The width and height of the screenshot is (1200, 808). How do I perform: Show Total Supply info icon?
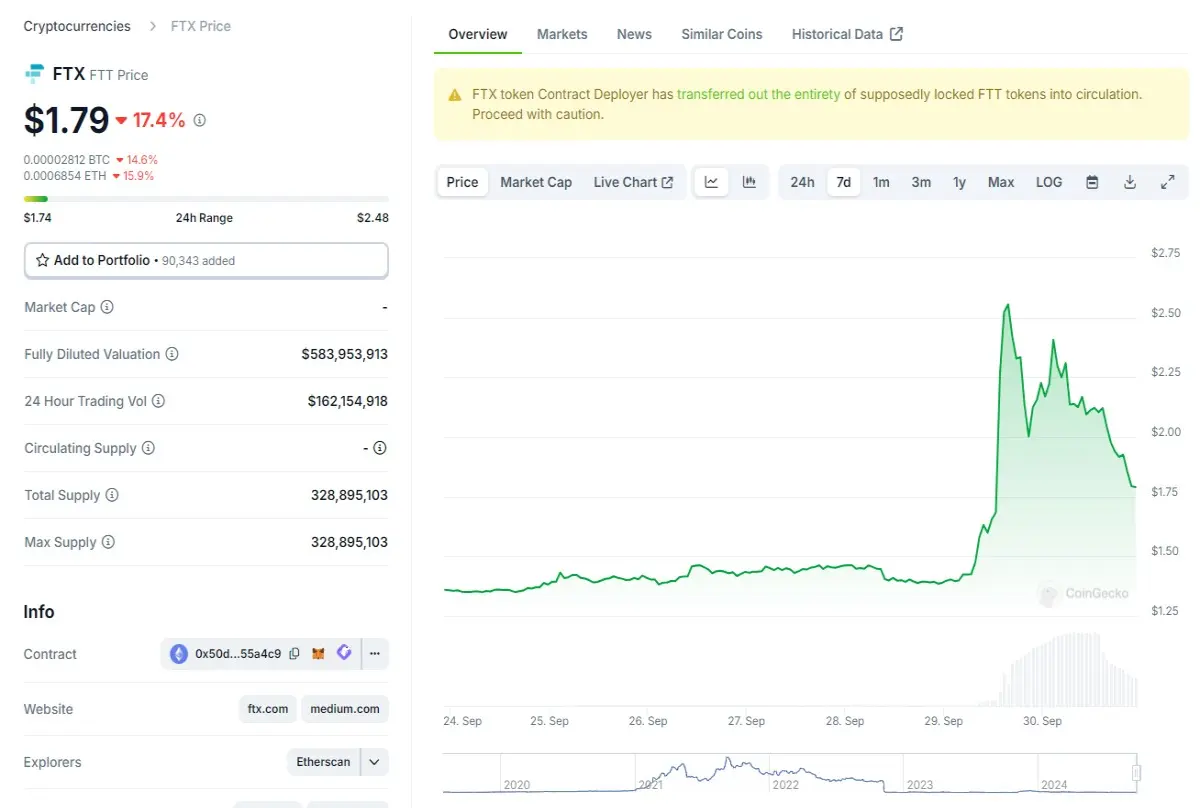pyautogui.click(x=112, y=495)
